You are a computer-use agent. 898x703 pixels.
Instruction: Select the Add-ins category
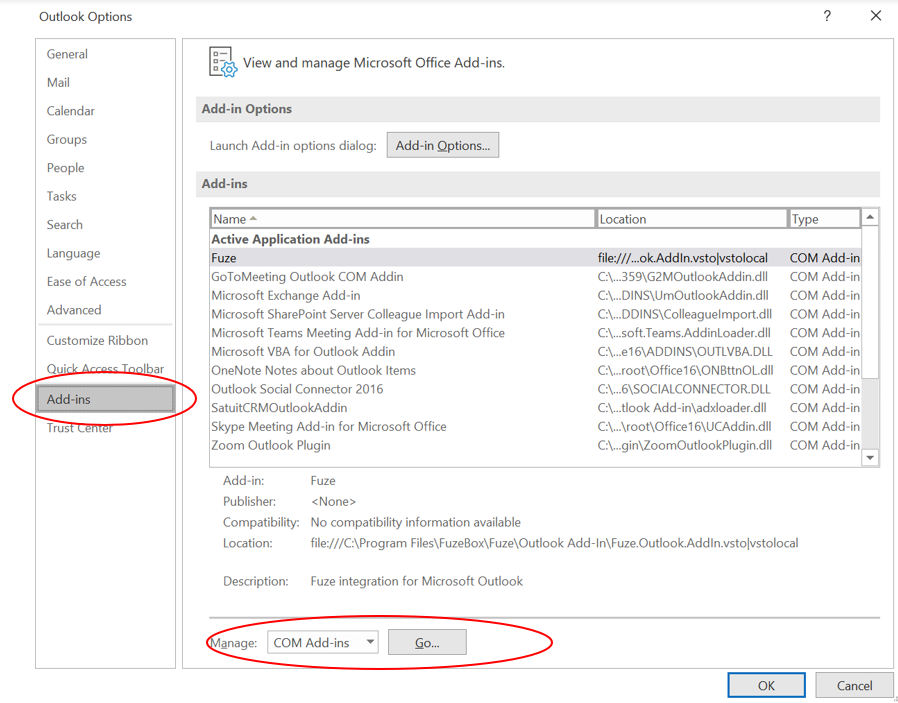pos(105,400)
